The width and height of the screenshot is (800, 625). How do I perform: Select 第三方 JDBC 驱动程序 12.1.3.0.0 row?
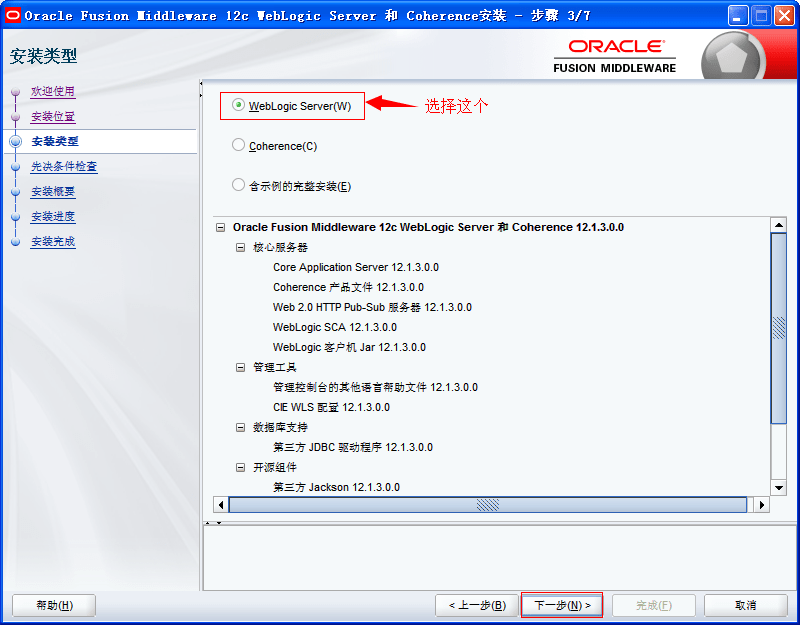coord(353,447)
